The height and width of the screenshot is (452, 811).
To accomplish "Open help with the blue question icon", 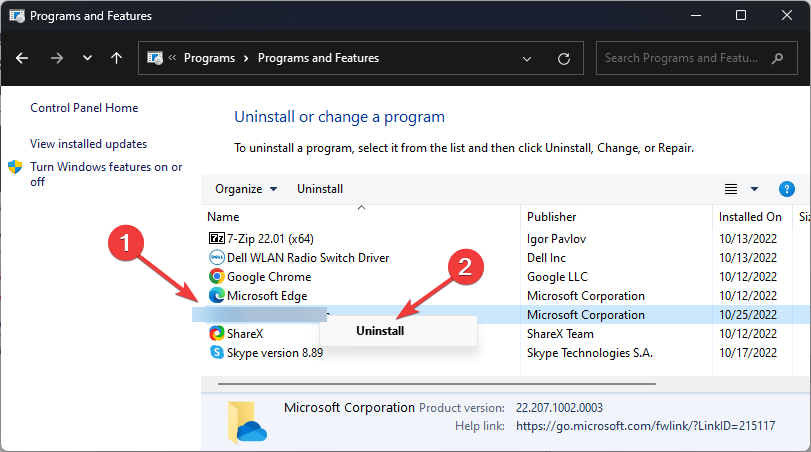I will (787, 189).
